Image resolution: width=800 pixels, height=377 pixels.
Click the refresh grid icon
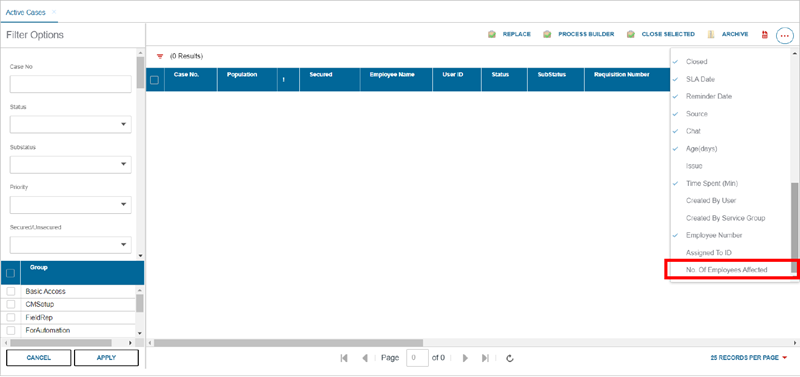(x=509, y=358)
